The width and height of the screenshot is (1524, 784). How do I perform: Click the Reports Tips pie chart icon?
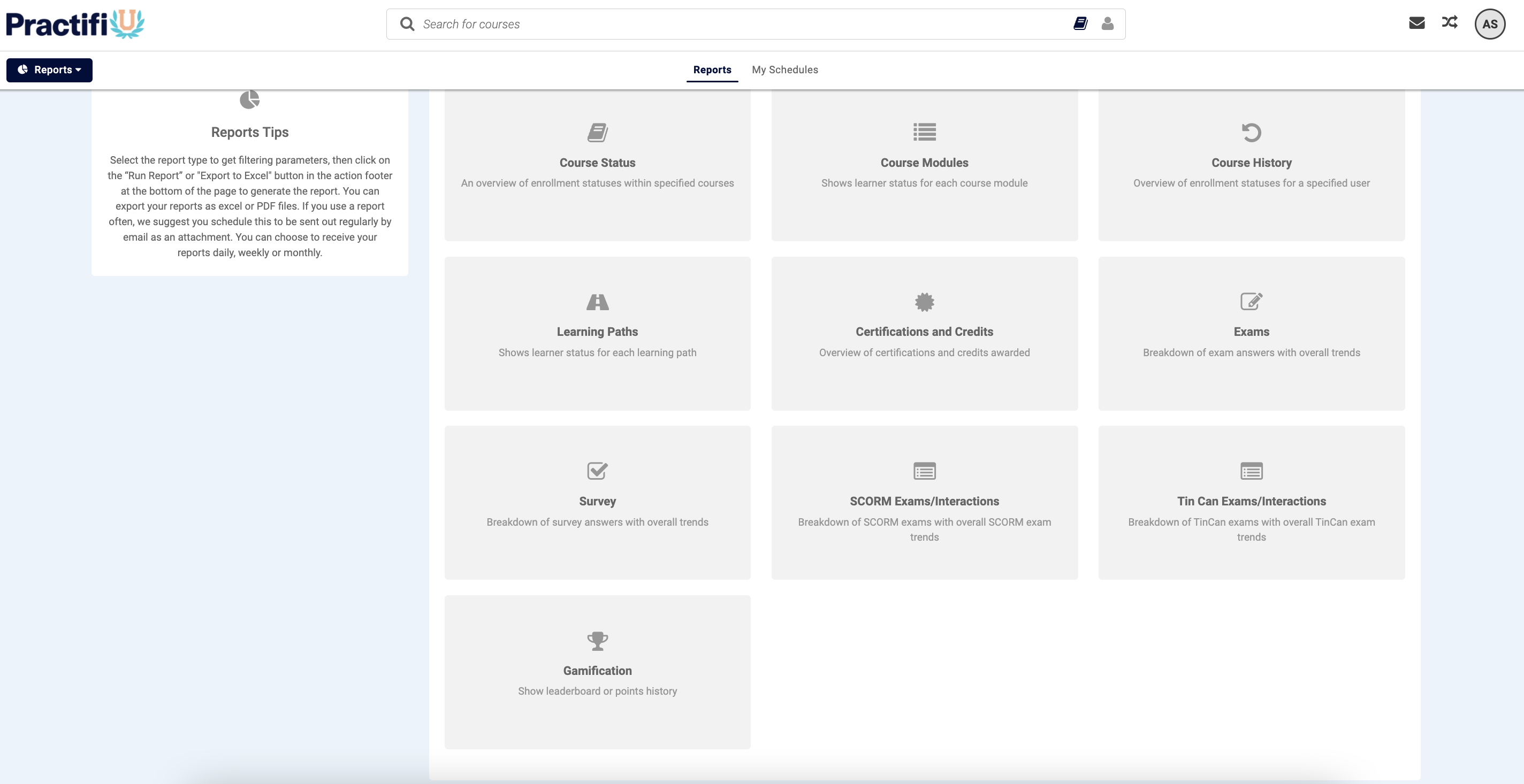coord(250,99)
